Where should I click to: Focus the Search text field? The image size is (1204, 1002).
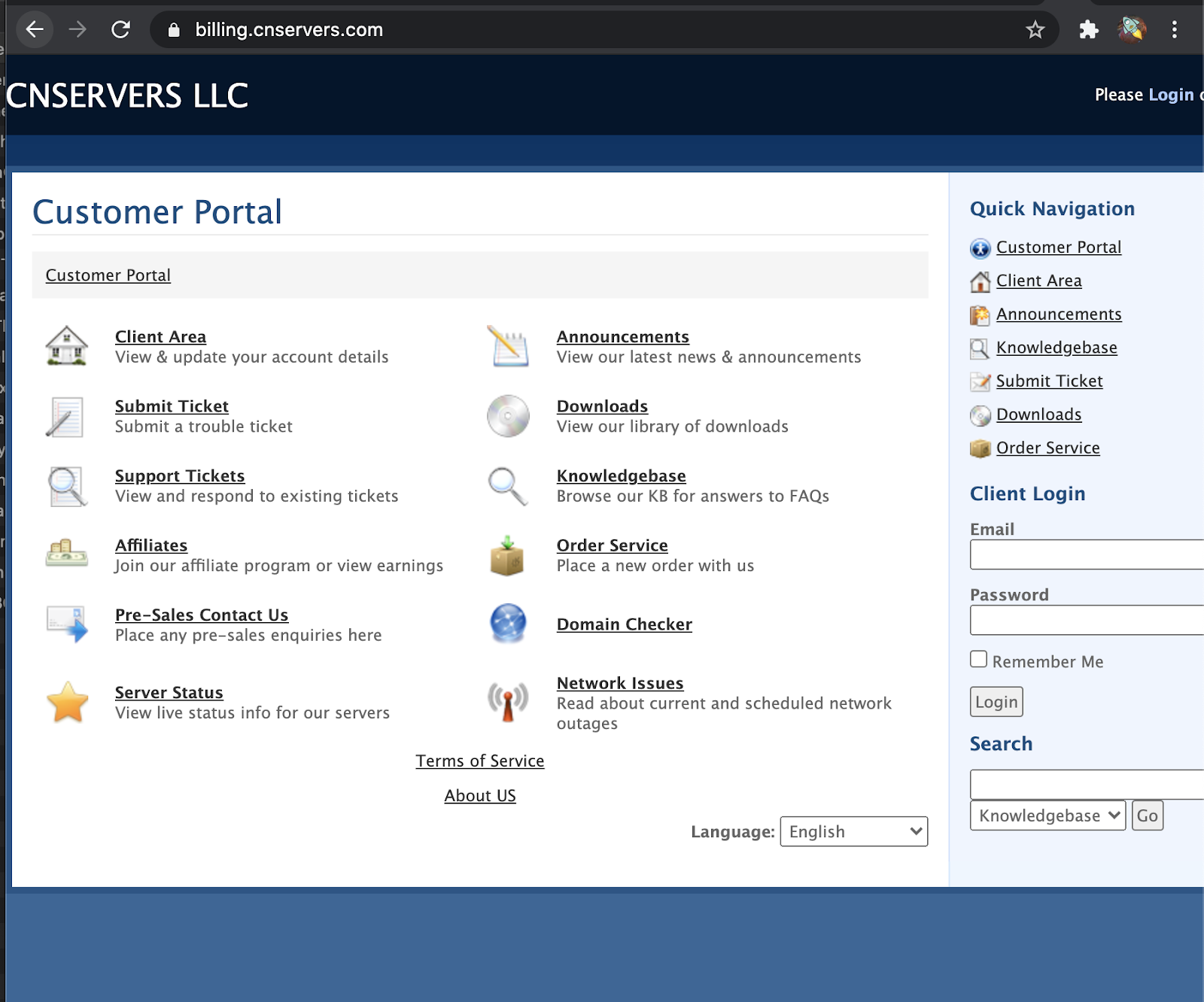[x=1087, y=785]
